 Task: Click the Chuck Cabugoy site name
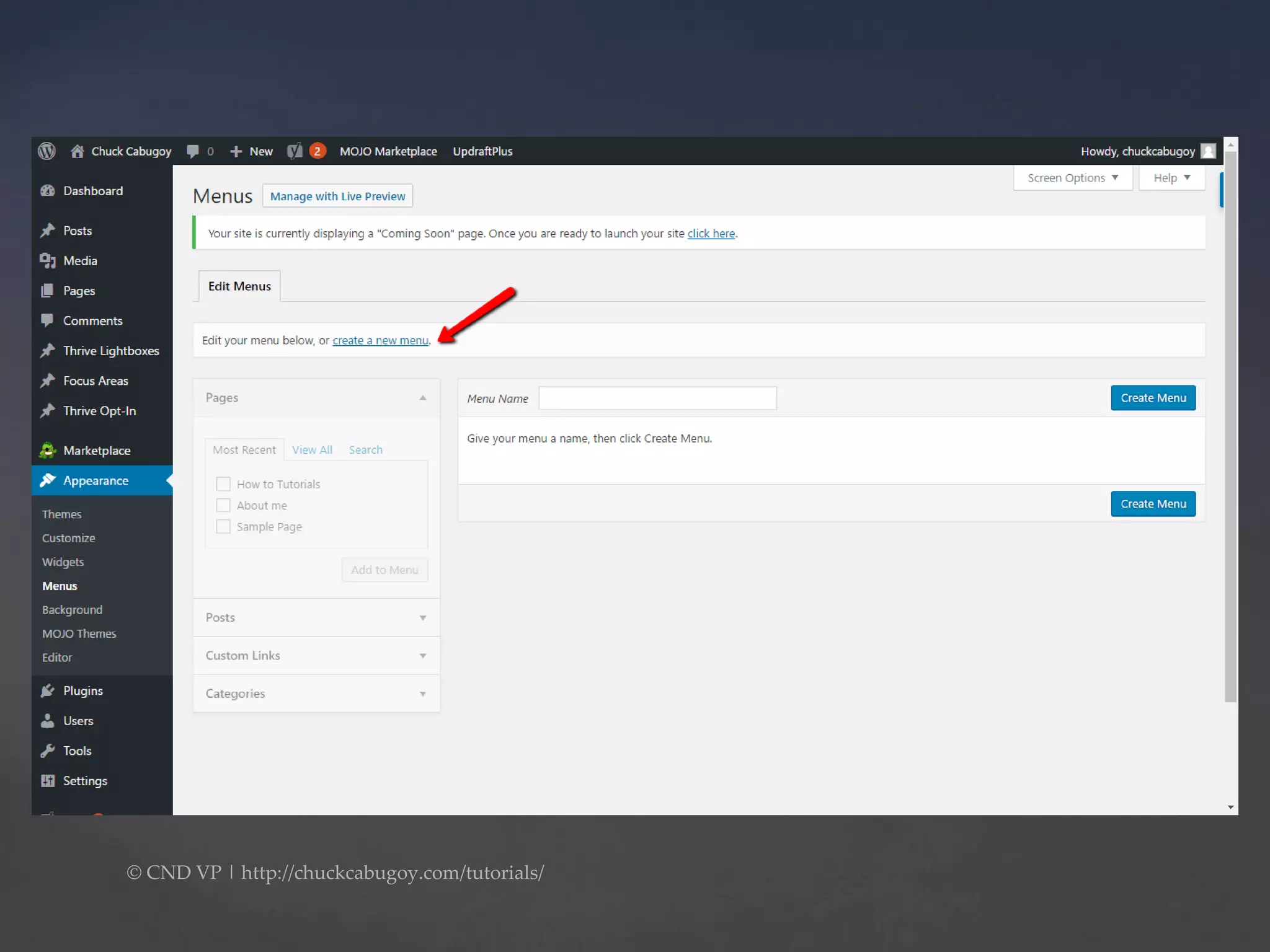[131, 151]
